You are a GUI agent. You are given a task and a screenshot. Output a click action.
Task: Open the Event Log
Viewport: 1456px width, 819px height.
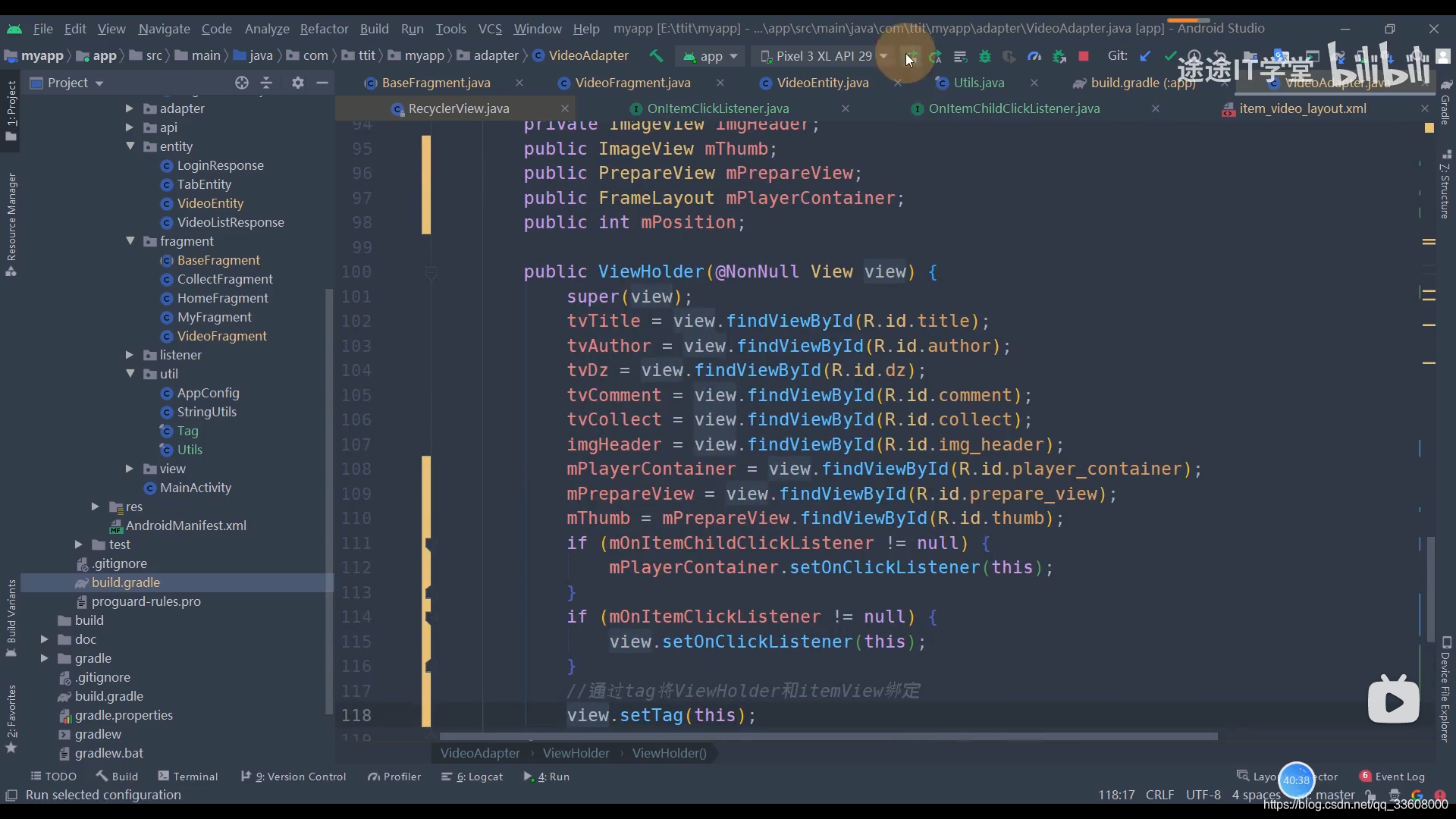1392,777
